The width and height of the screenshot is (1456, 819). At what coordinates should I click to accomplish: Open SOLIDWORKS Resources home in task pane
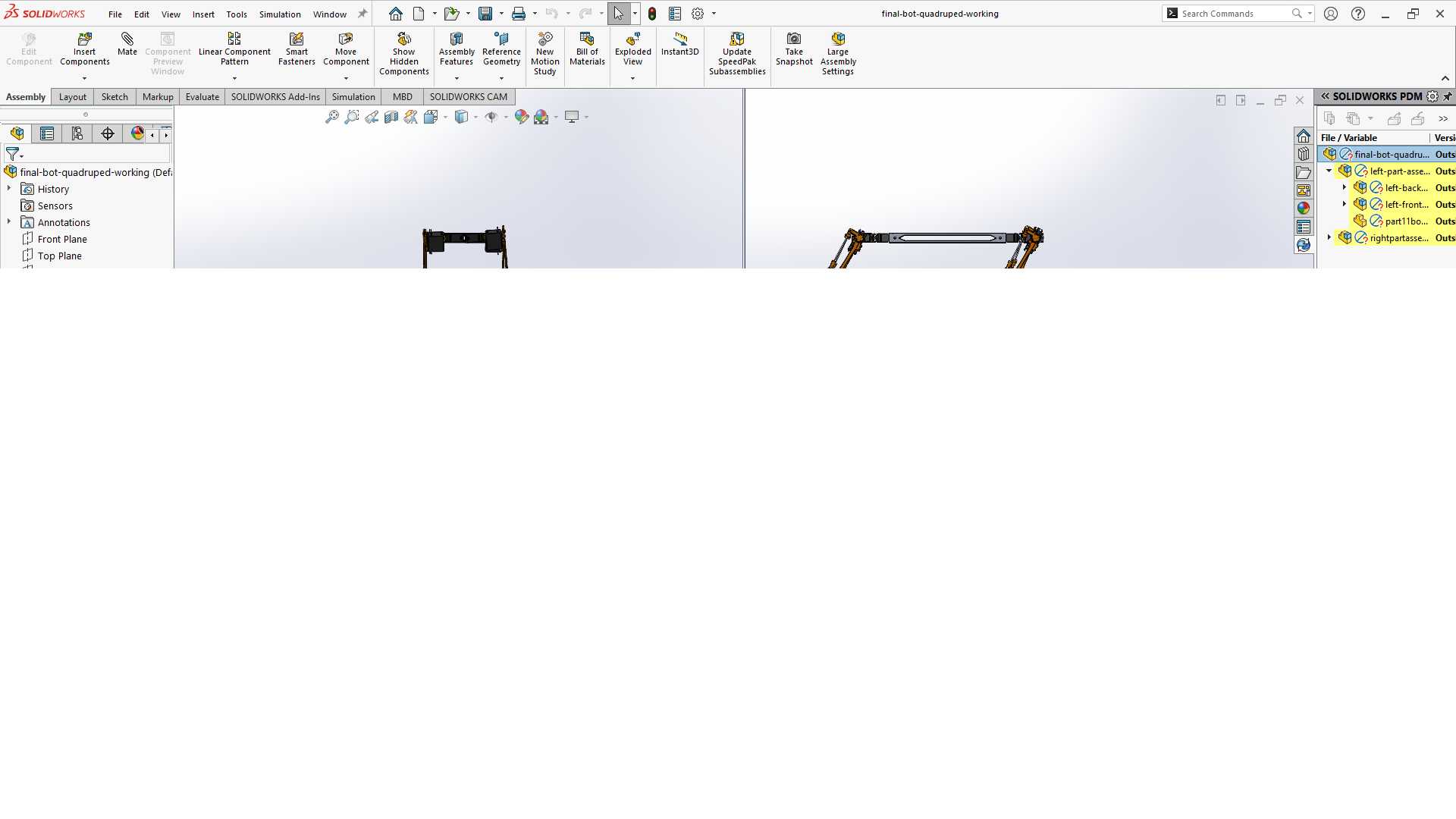pos(1304,136)
